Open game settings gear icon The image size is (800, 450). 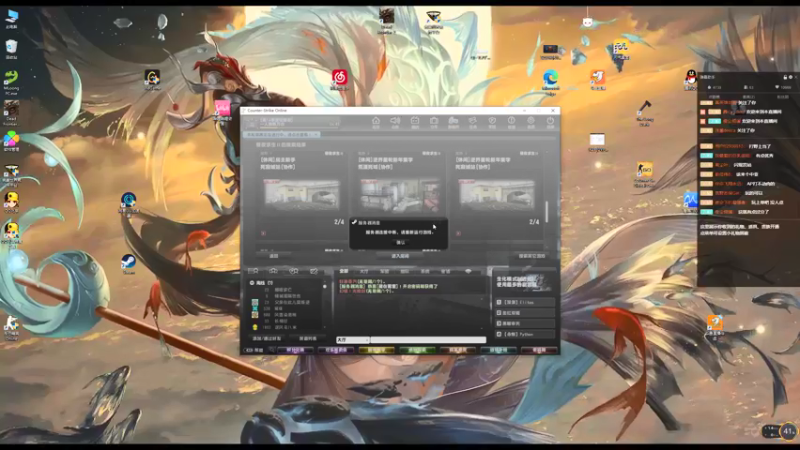[531, 121]
